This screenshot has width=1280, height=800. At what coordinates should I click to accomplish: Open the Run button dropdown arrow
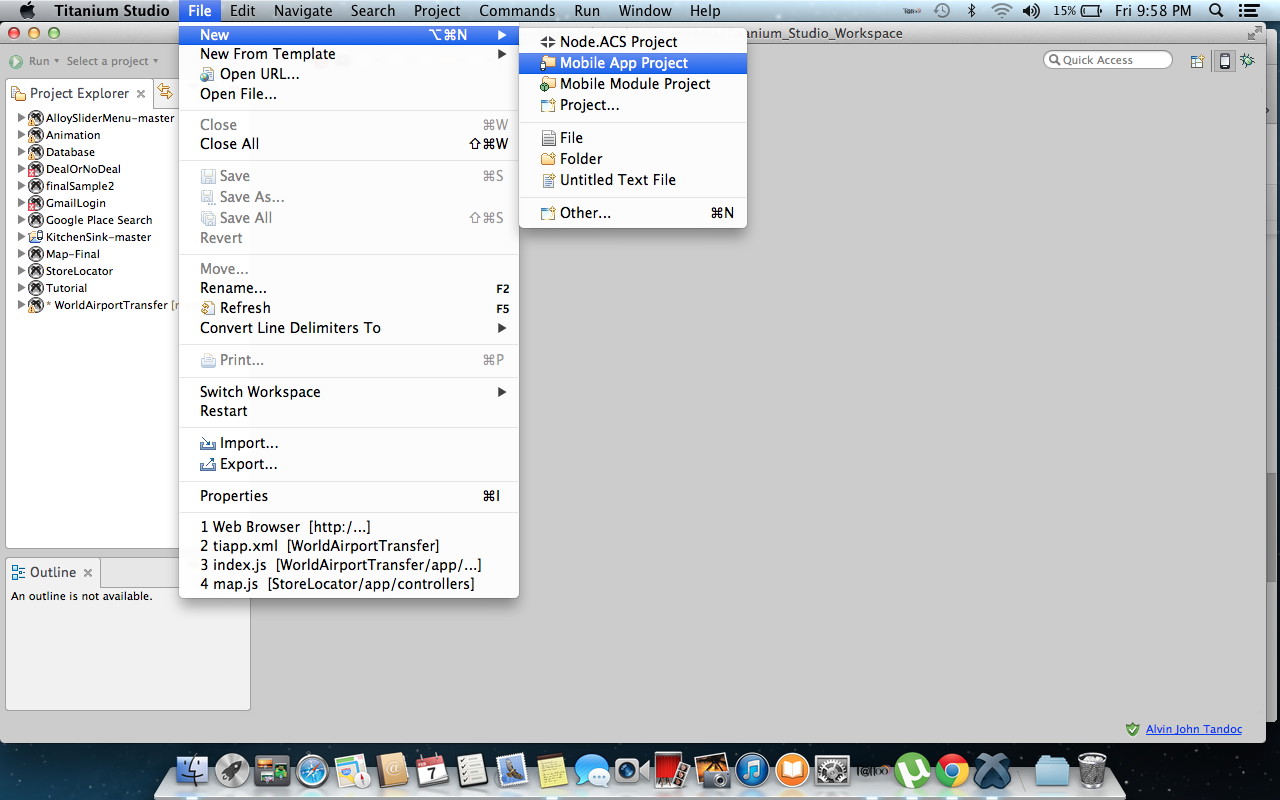click(57, 61)
